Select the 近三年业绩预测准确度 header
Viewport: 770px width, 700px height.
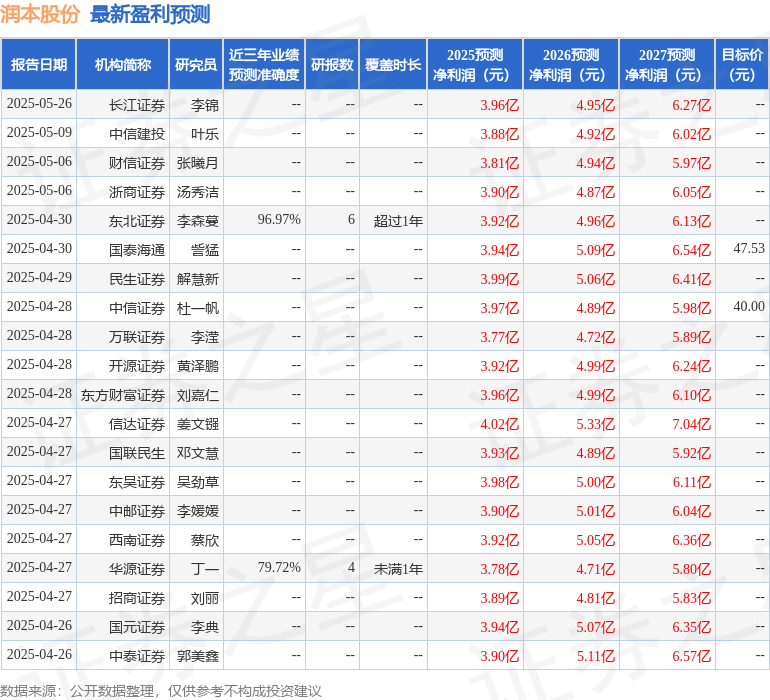coord(264,65)
